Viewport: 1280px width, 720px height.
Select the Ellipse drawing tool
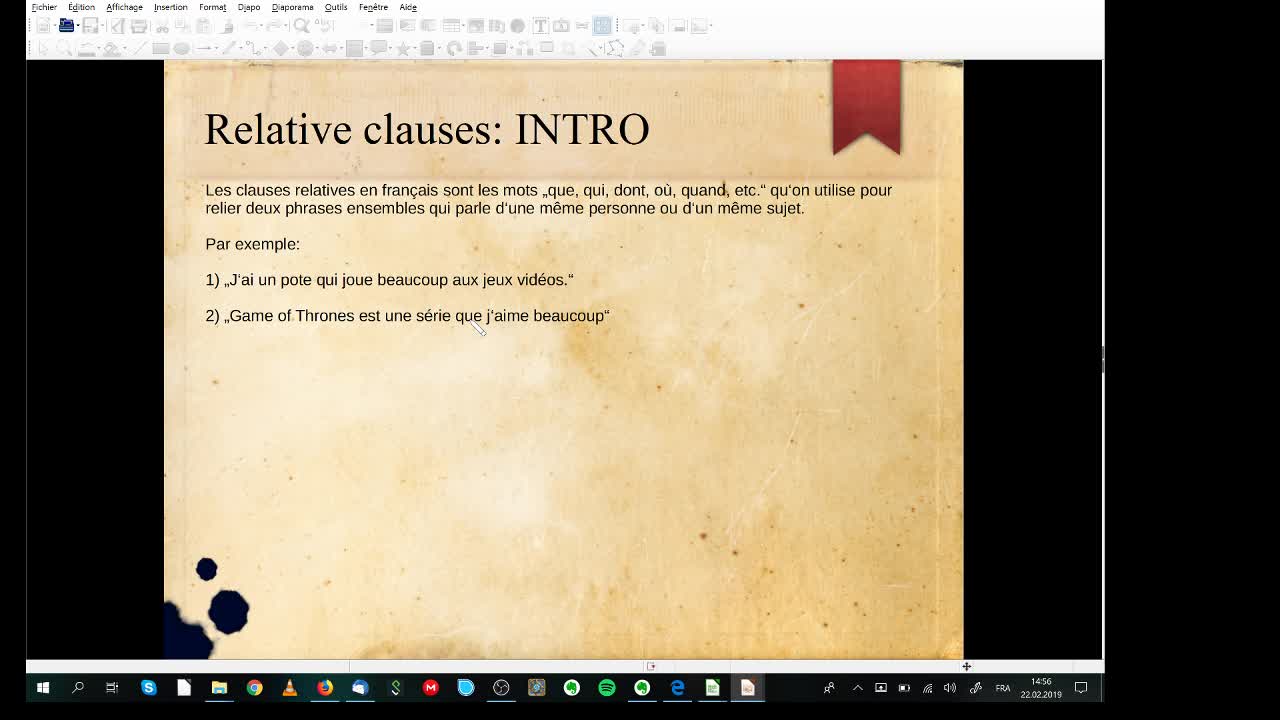coord(181,48)
